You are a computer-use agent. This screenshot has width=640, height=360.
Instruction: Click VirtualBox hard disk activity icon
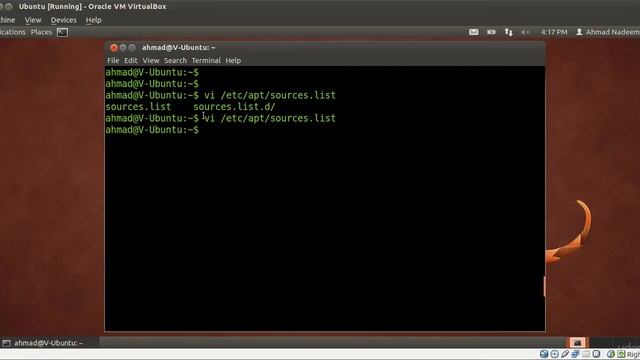[x=544, y=354]
